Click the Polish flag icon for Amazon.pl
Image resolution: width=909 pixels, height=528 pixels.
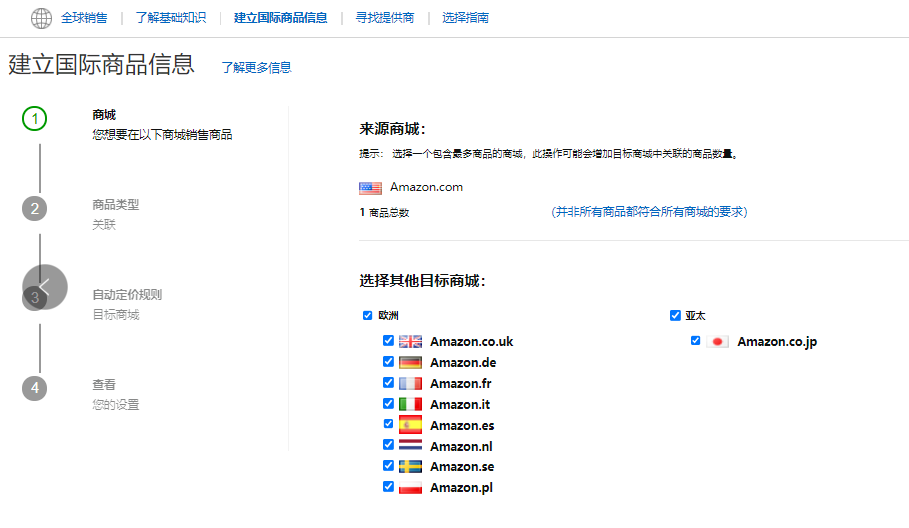(410, 487)
